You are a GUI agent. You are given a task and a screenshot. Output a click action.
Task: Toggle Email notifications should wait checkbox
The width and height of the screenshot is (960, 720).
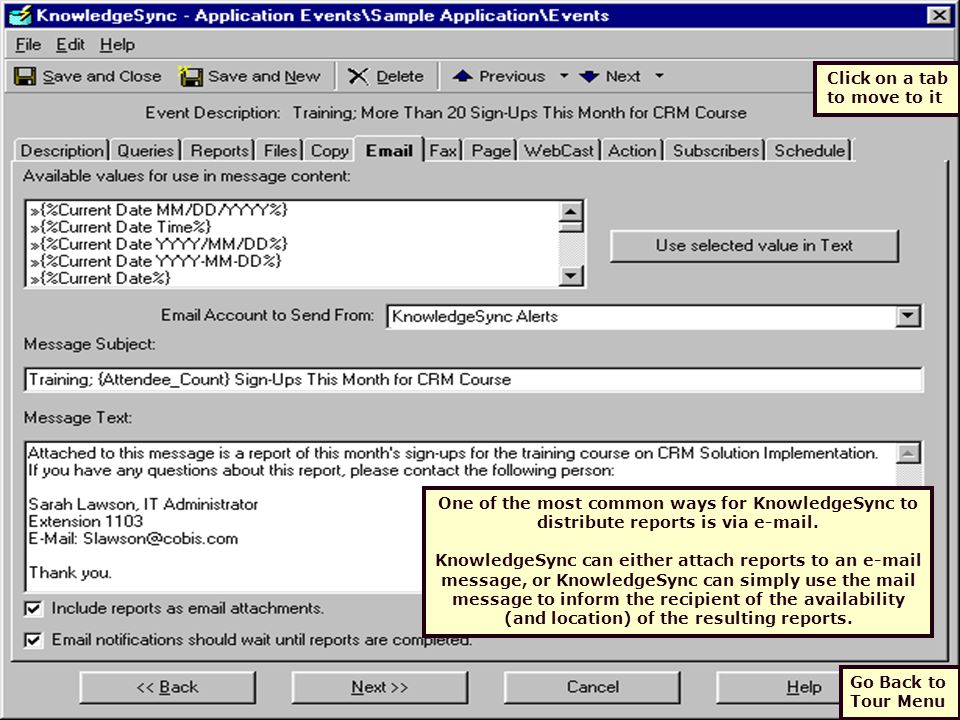click(33, 640)
